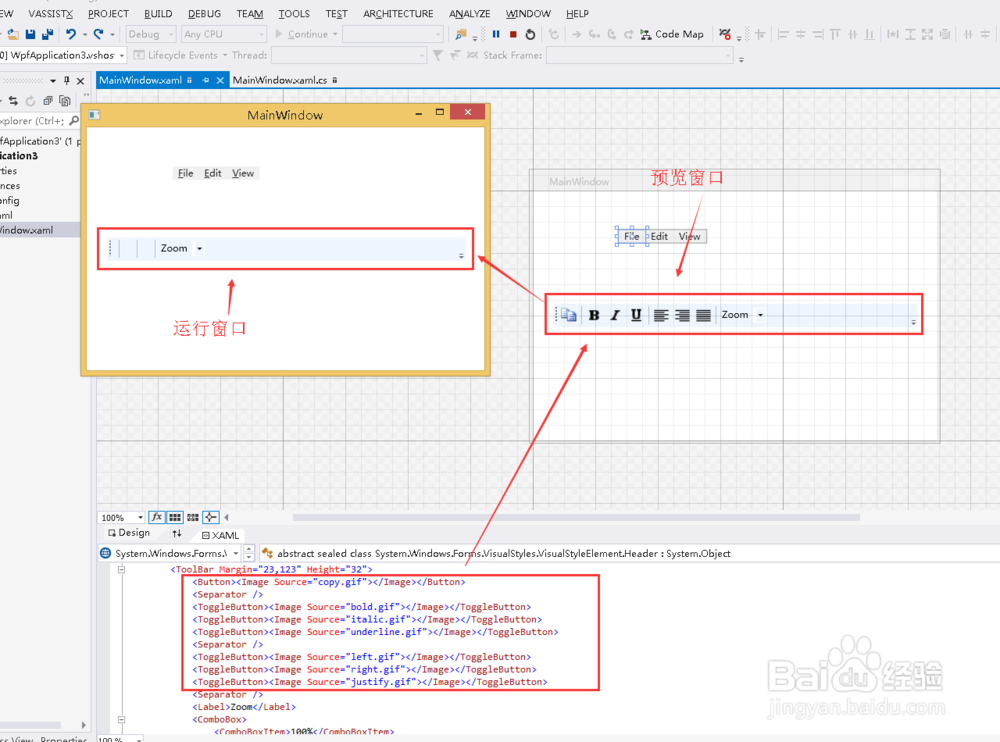Open the TEAM menu
Viewport: 1000px width, 742px height.
click(x=249, y=13)
